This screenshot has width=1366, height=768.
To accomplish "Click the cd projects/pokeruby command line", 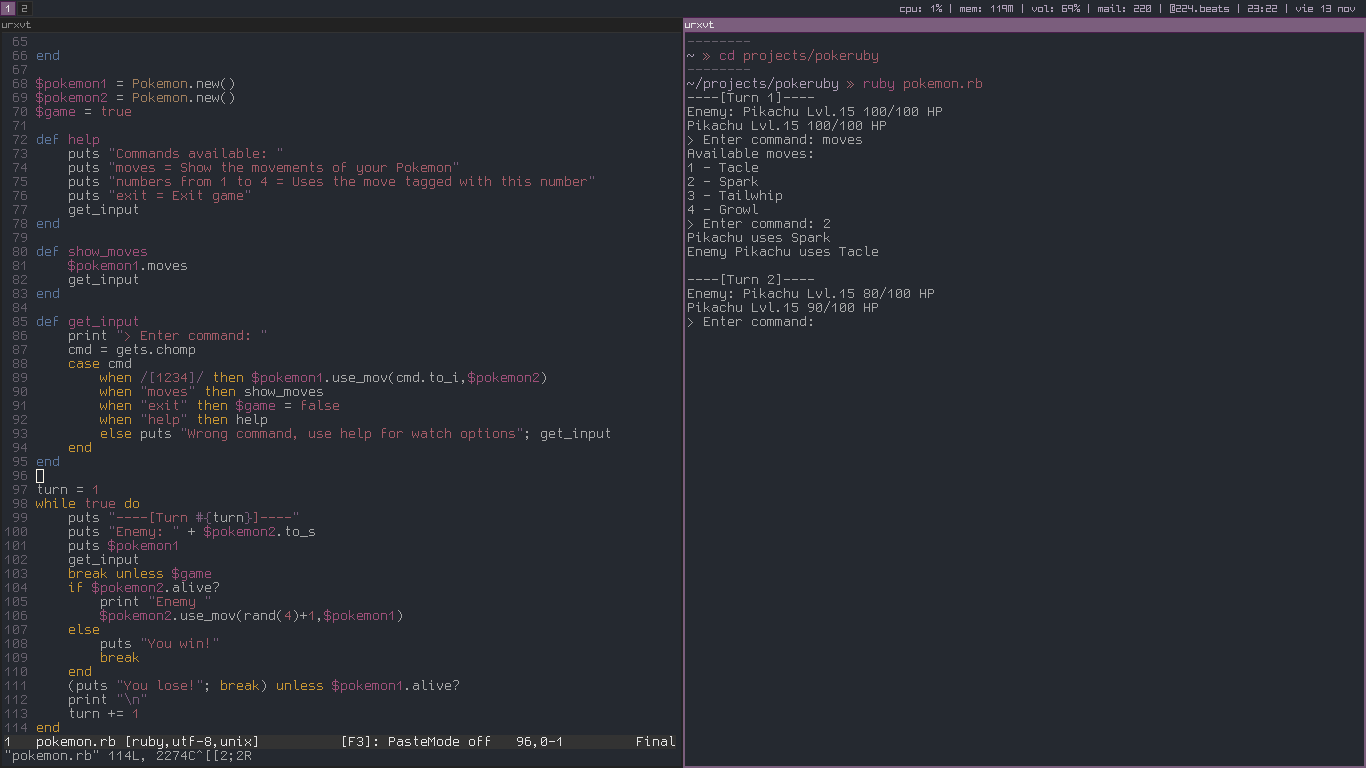I will [x=799, y=56].
